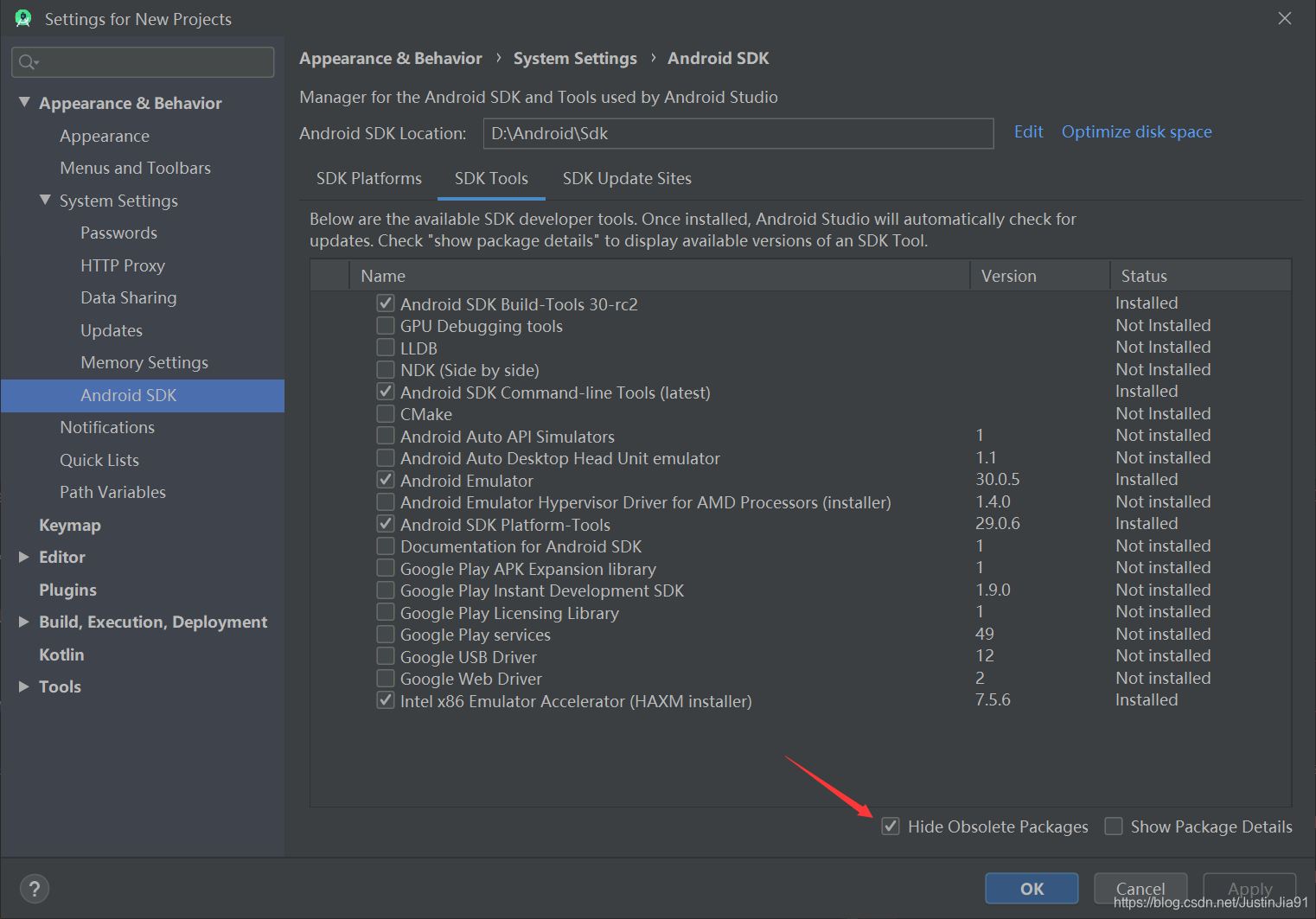
Task: Open Data Sharing settings
Action: (129, 297)
